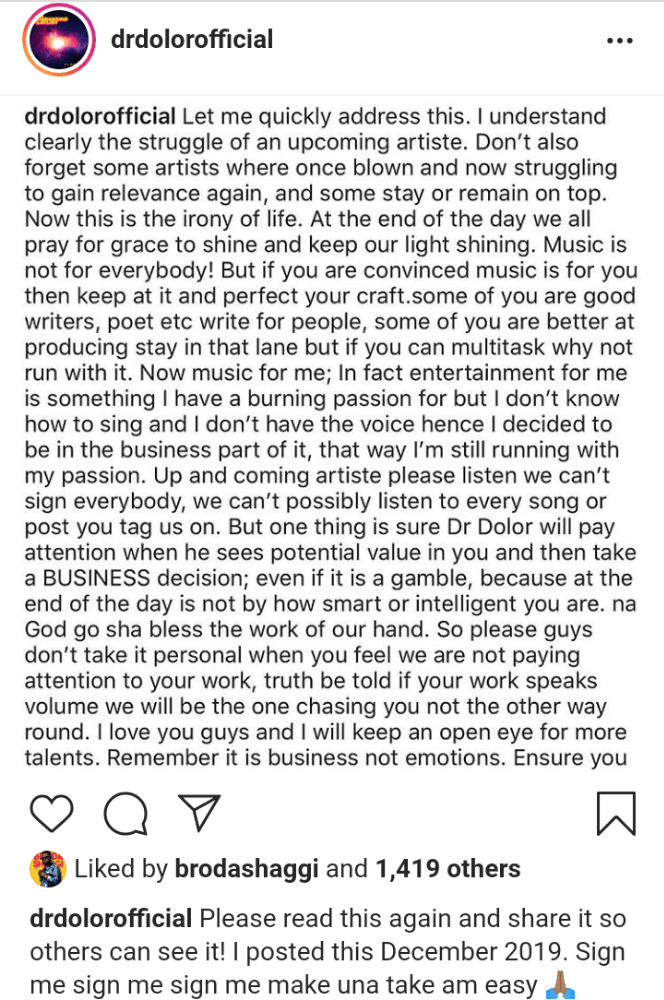Screen dimensions: 664x1000
Task: View the list of 1,419 others who liked
Action: tap(447, 868)
